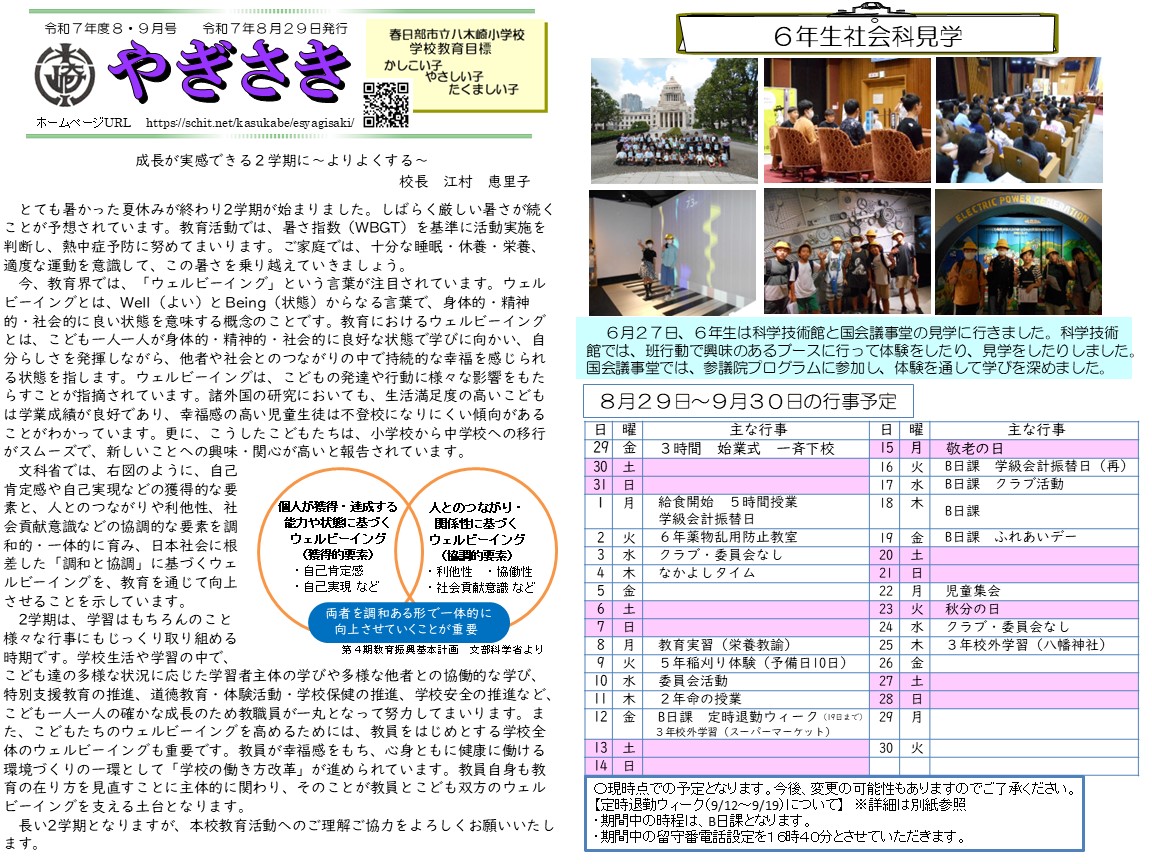Open the photo of students in red chairs
Screen dimensions: 1152x864
tap(846, 121)
